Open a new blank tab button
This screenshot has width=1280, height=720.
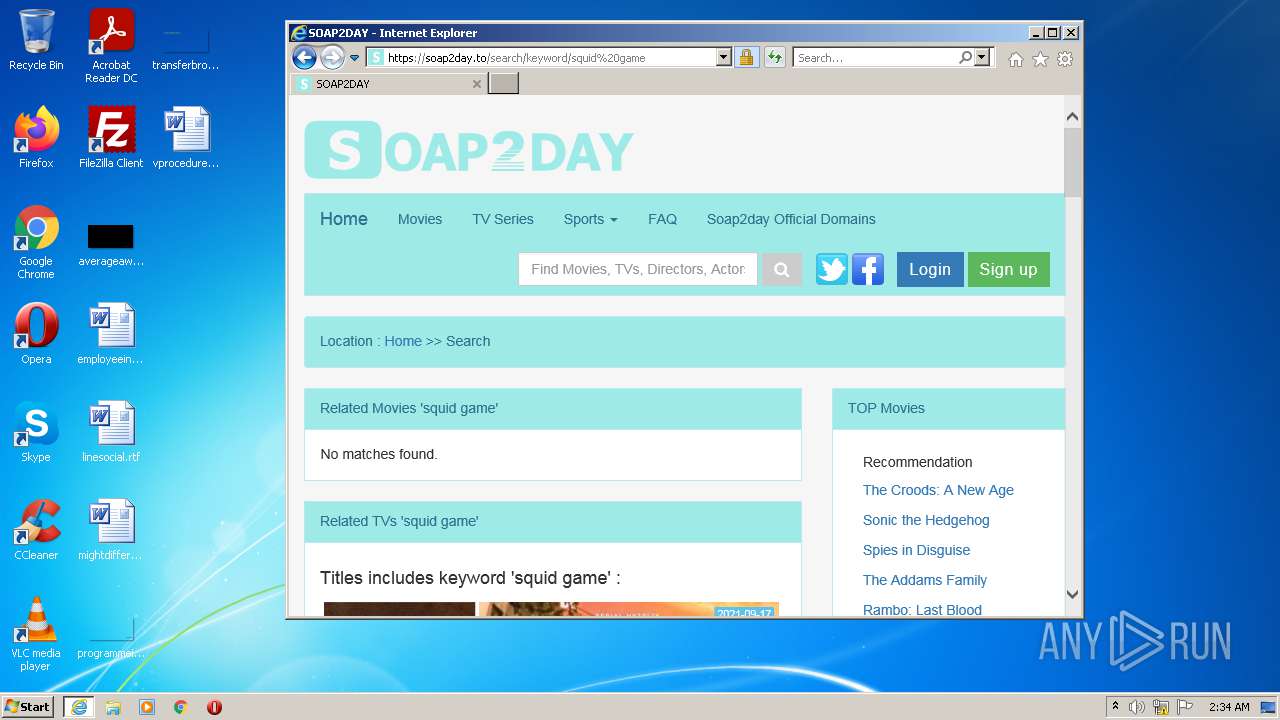tap(503, 84)
